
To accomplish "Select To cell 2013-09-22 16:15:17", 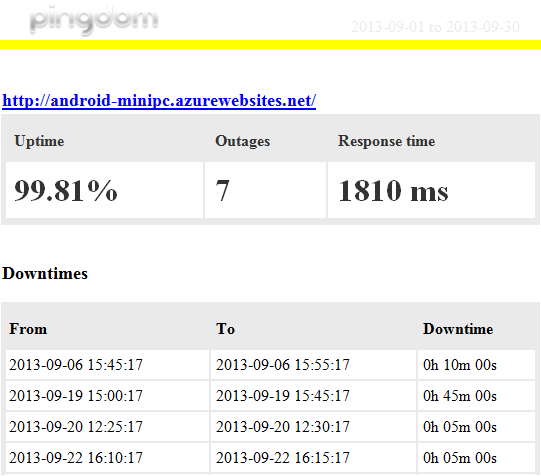I will click(313, 458).
